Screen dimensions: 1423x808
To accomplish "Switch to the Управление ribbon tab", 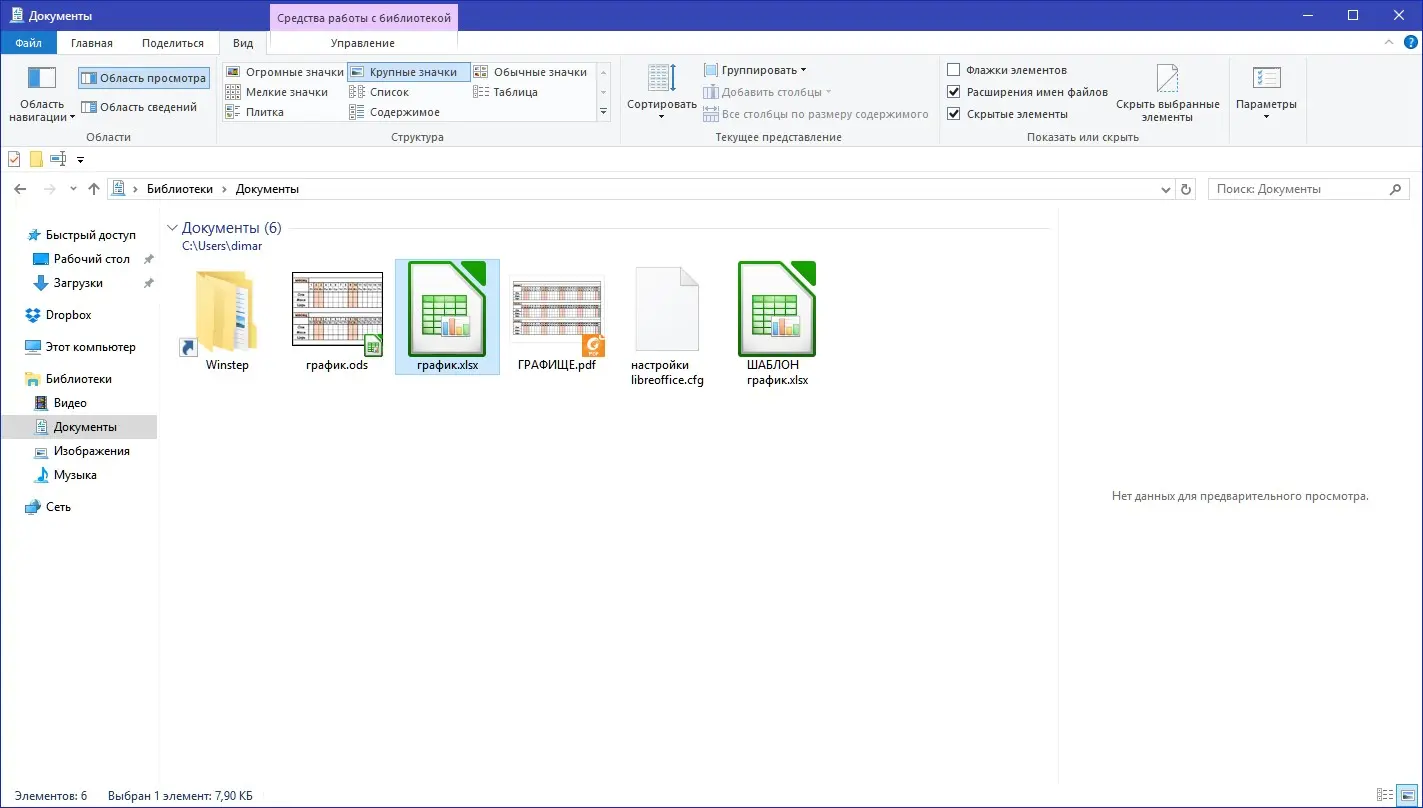I will coord(363,43).
